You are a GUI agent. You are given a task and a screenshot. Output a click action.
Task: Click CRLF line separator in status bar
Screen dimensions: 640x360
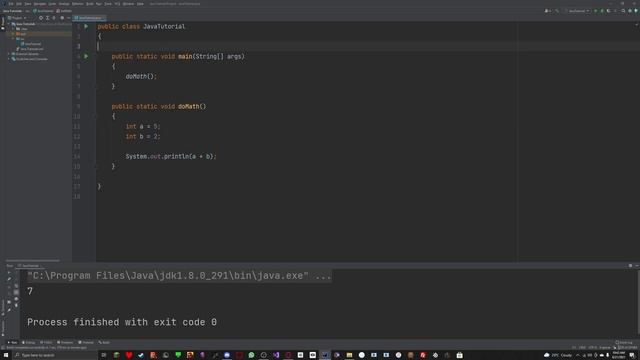click(x=582, y=347)
